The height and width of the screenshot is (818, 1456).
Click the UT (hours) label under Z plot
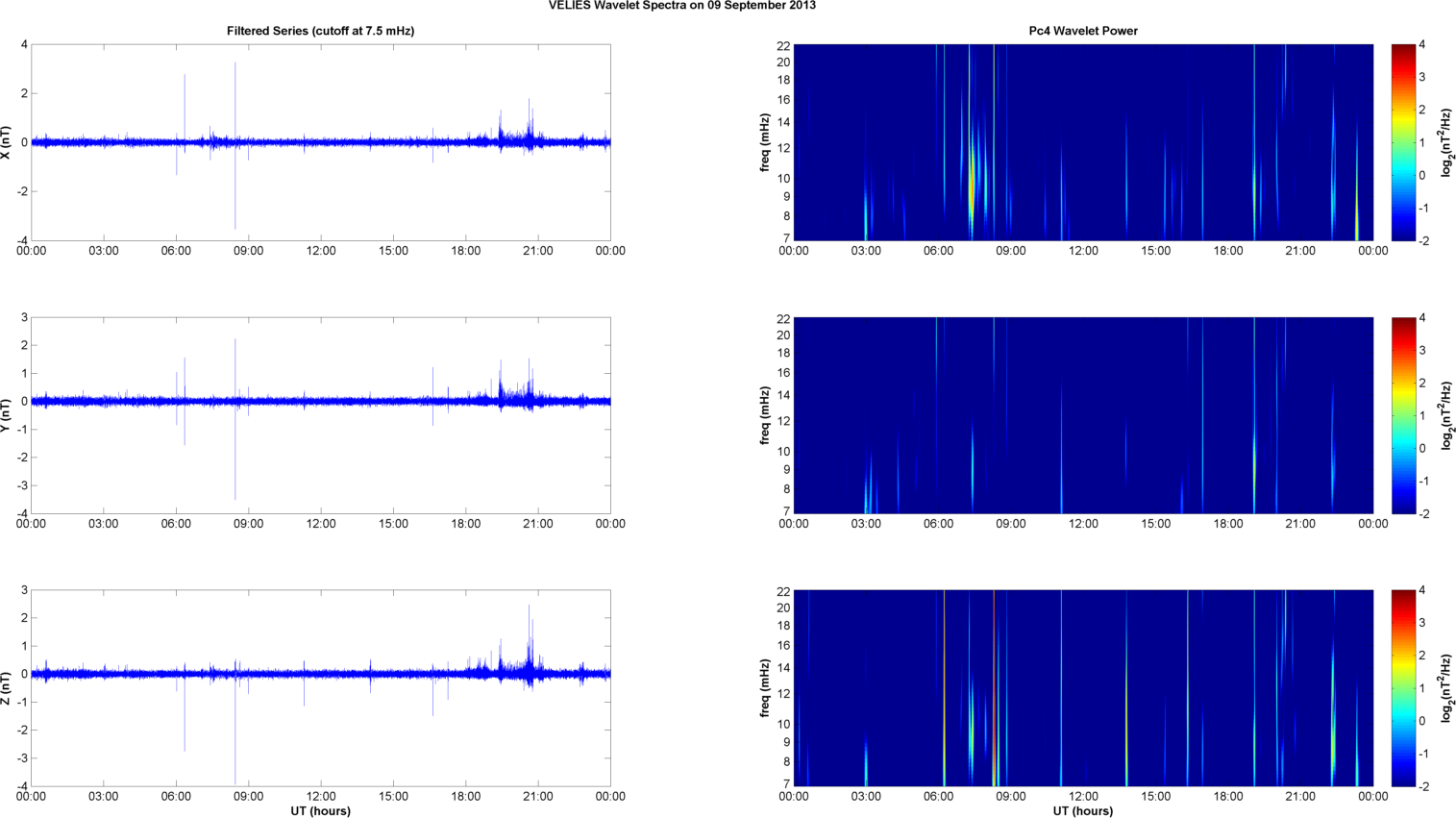(320, 811)
